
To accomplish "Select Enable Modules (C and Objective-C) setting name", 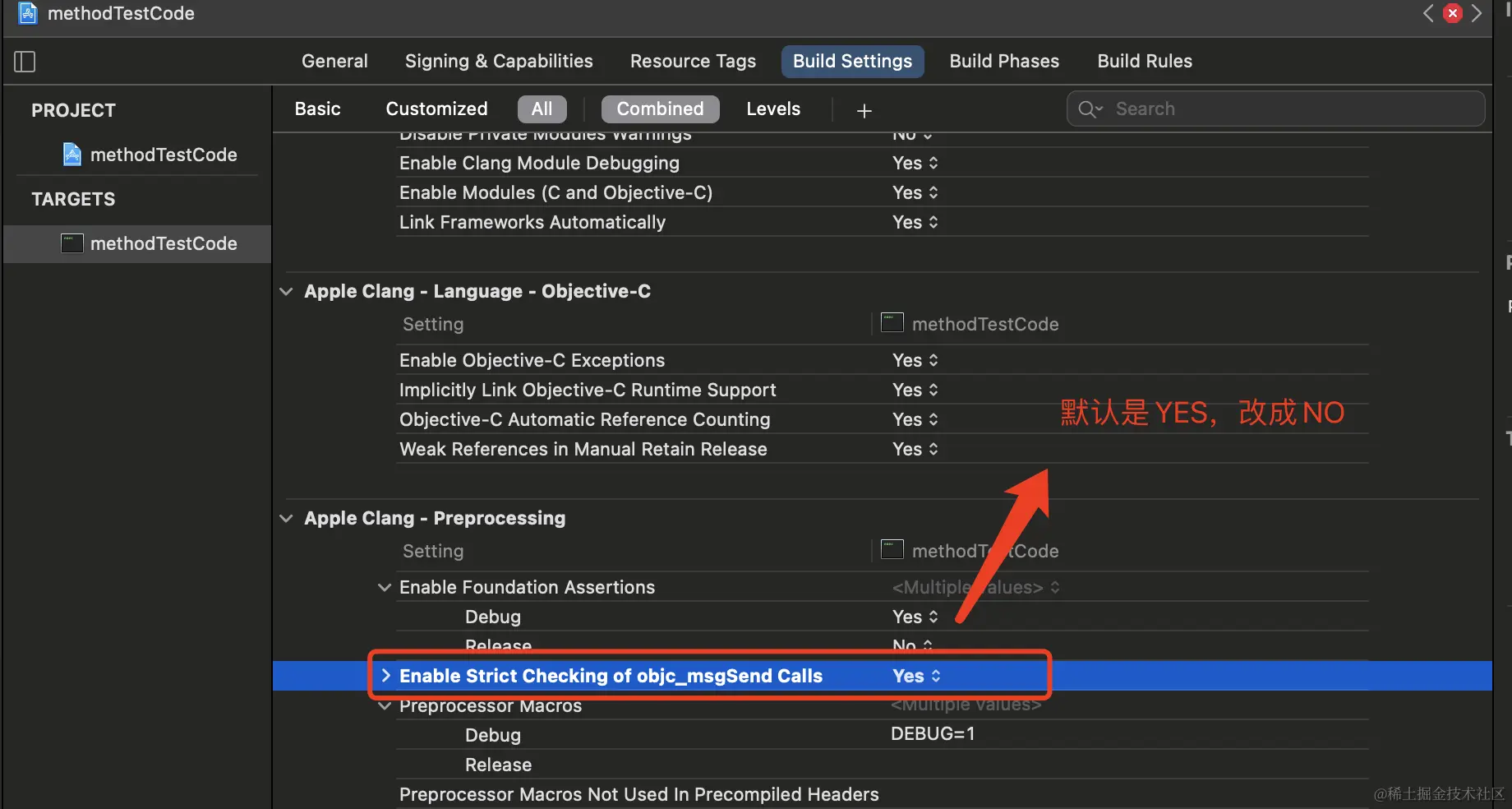I will (x=555, y=193).
